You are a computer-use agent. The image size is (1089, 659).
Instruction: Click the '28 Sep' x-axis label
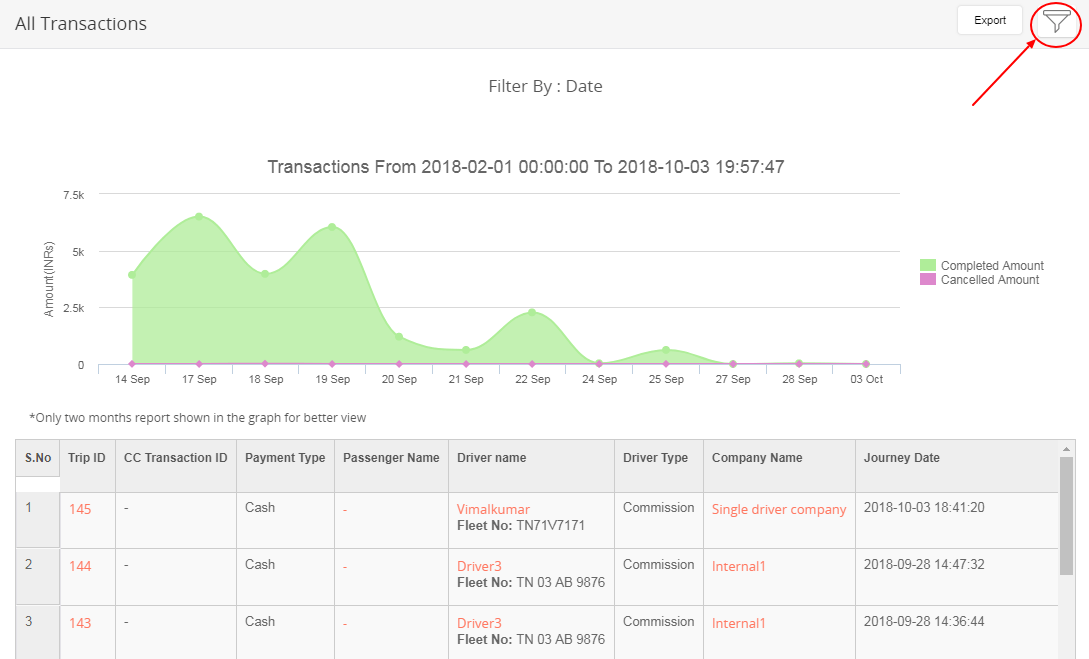(799, 379)
